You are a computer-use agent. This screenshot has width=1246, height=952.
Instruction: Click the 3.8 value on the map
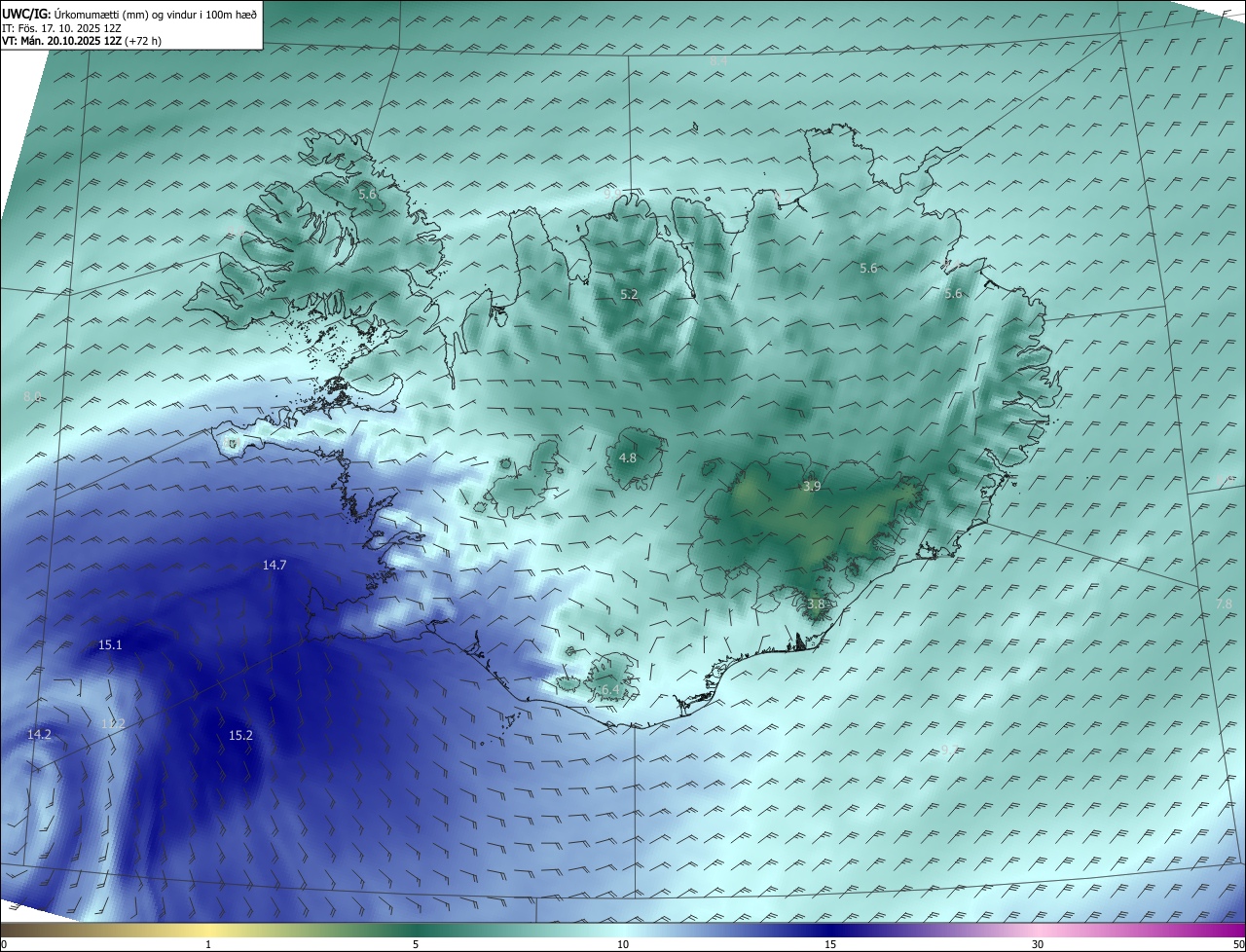pyautogui.click(x=816, y=604)
